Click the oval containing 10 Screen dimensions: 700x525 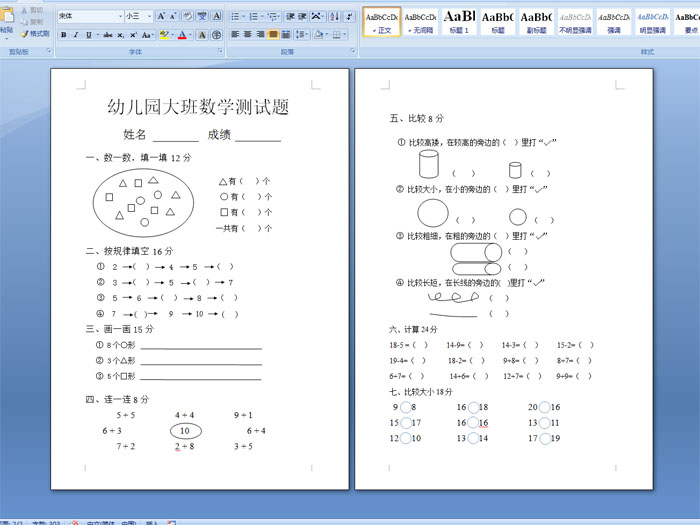tap(186, 431)
